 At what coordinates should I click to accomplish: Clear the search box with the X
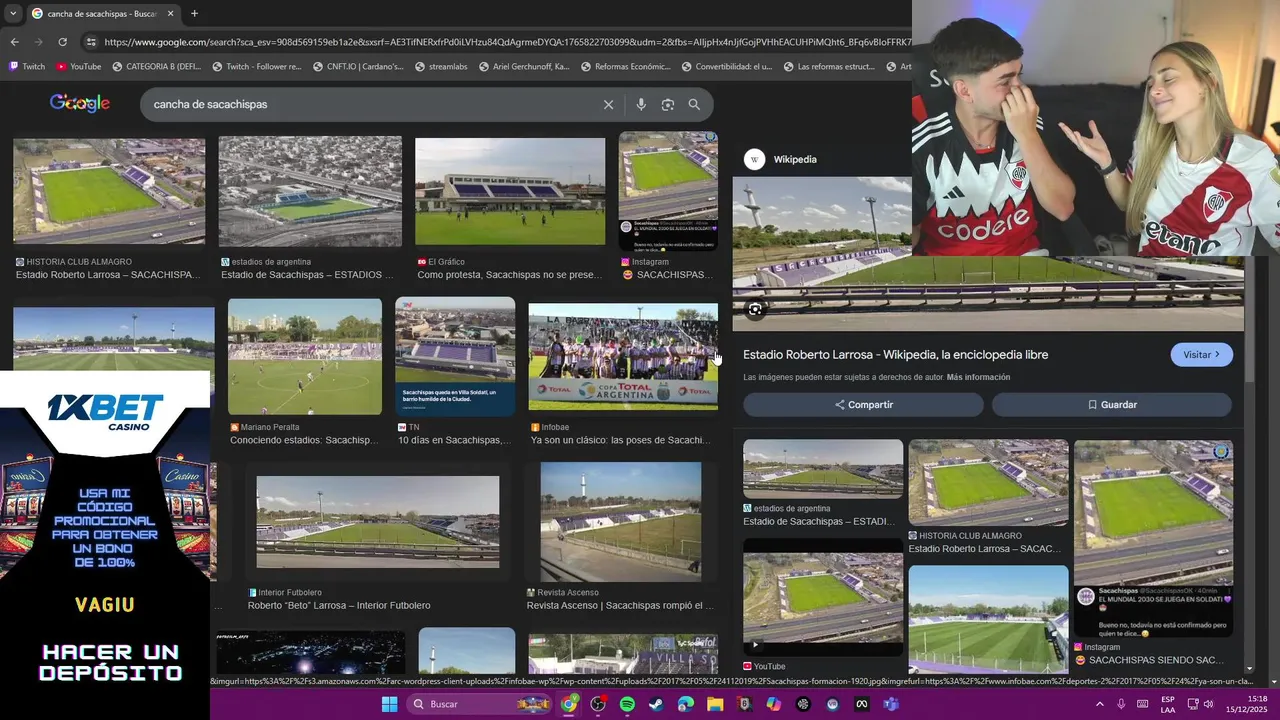tap(608, 104)
